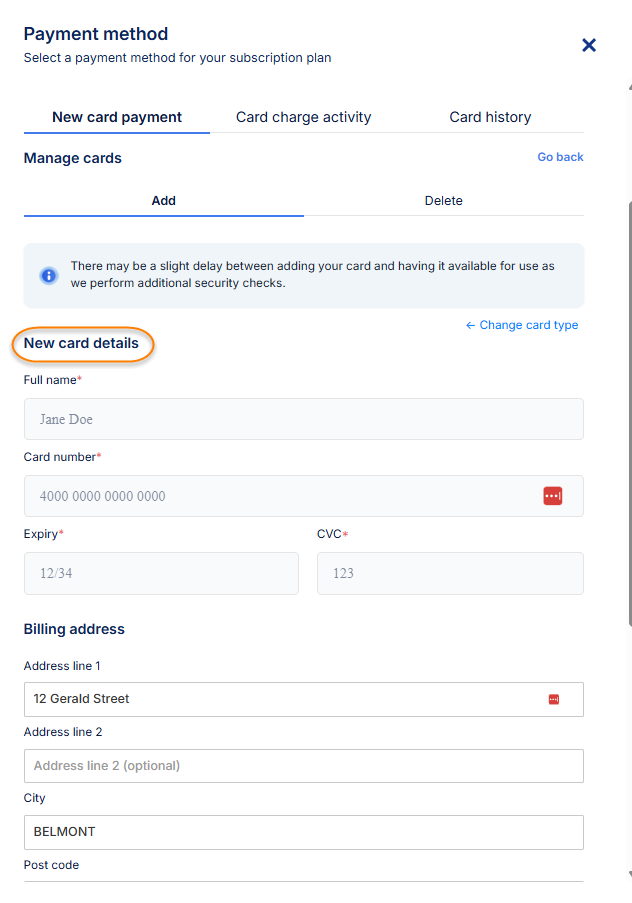
Task: Close the Payment method dialog
Action: point(589,45)
